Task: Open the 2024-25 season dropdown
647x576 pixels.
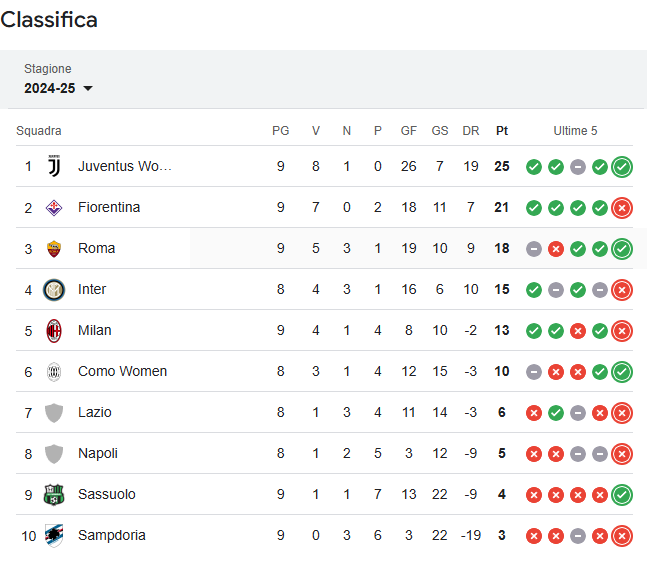Action: point(58,88)
